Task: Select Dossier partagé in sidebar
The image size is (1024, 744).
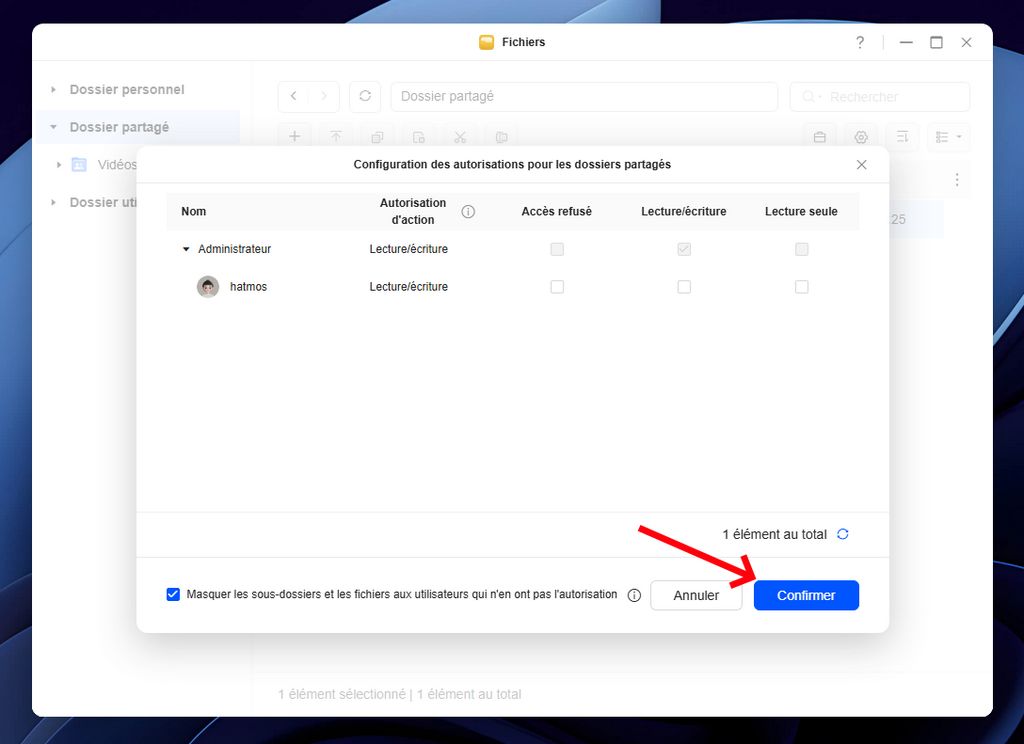Action: [x=119, y=127]
